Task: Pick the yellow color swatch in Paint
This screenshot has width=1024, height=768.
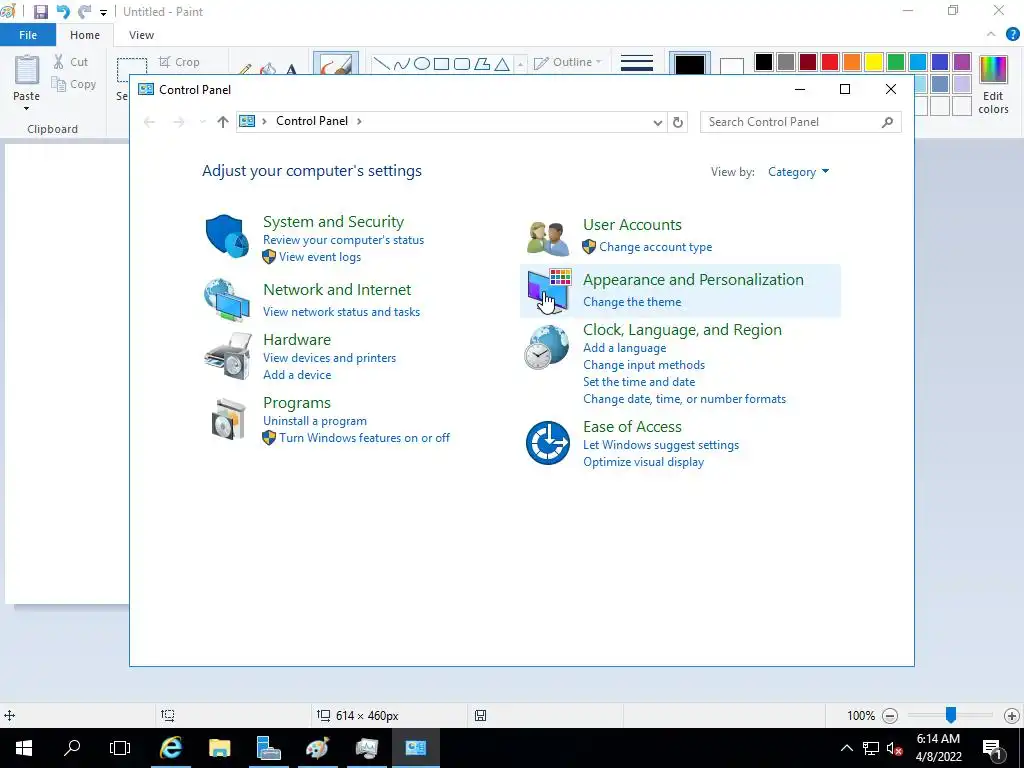Action: coord(874,62)
